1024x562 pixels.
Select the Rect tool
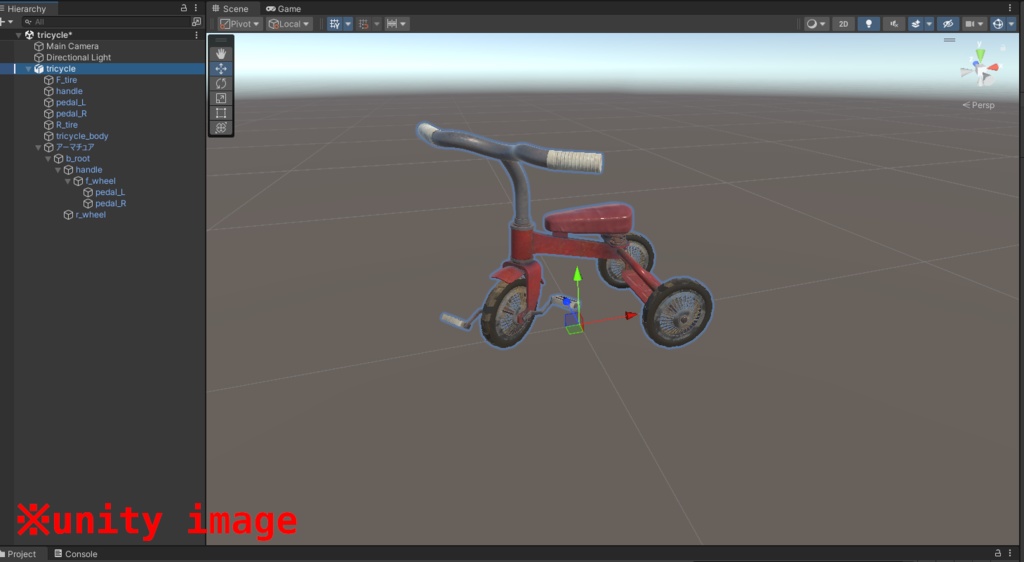click(221, 113)
